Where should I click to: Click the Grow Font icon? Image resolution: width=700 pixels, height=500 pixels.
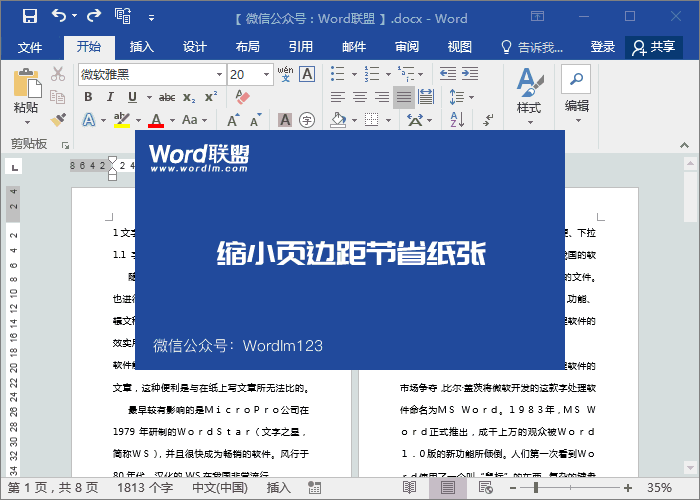point(233,120)
